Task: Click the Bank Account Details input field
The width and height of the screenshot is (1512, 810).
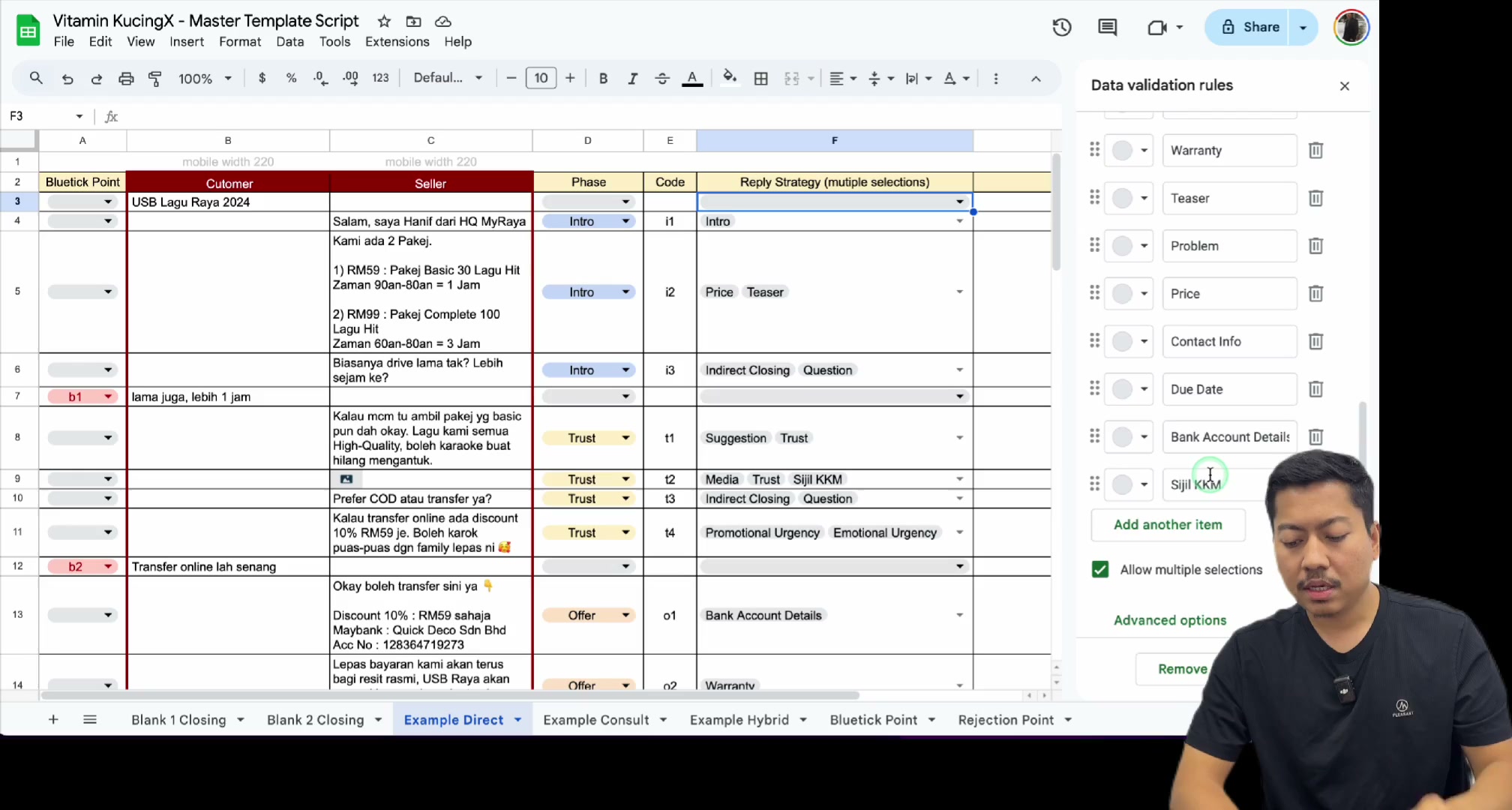Action: pos(1229,437)
